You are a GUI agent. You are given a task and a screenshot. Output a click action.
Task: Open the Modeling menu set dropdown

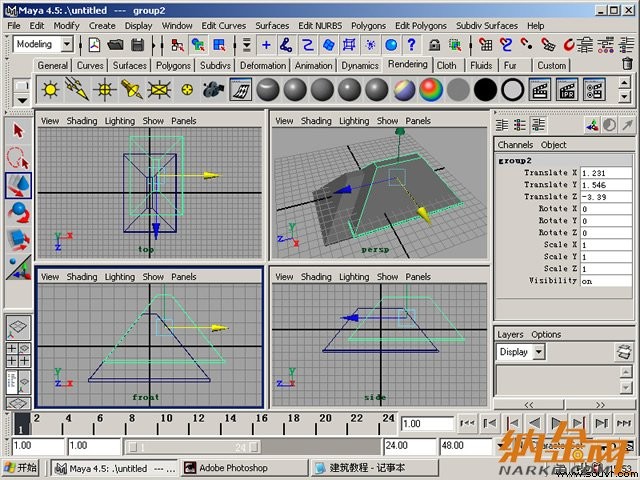(x=67, y=44)
